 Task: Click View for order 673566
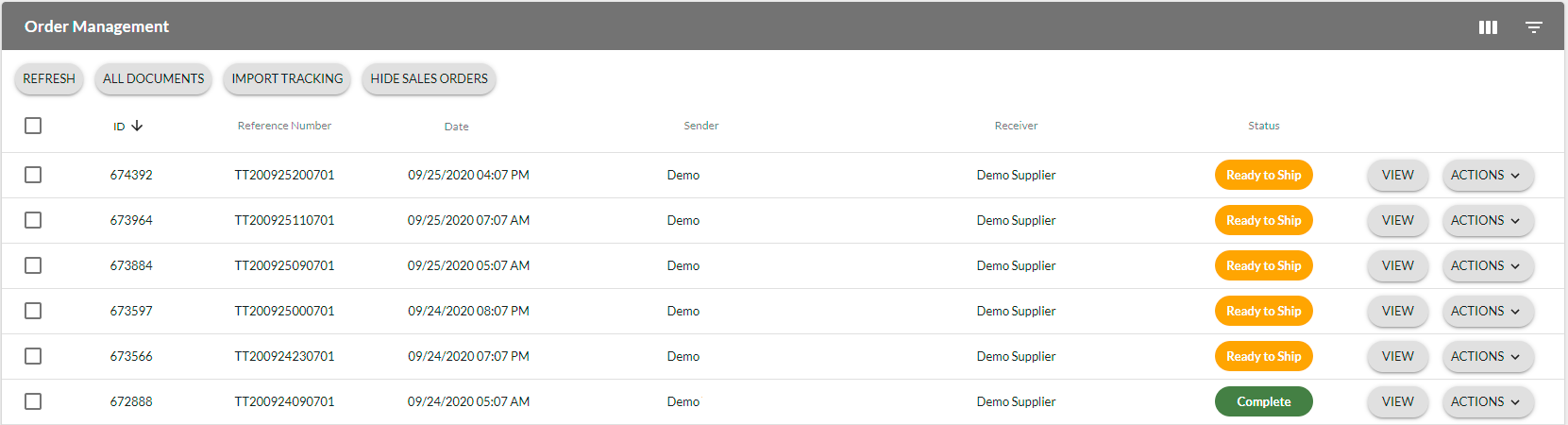click(1397, 356)
